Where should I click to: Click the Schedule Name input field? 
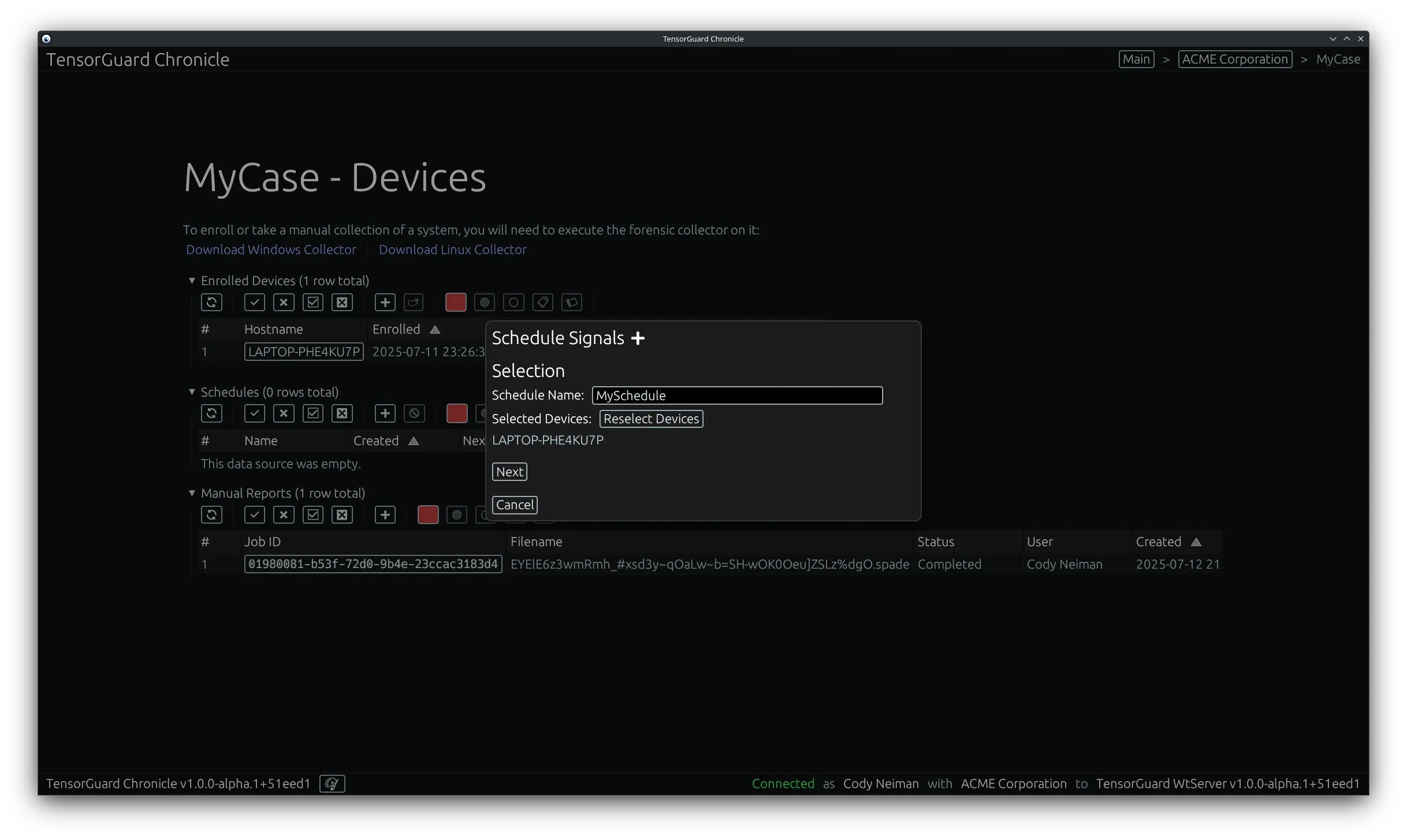pyautogui.click(x=737, y=395)
